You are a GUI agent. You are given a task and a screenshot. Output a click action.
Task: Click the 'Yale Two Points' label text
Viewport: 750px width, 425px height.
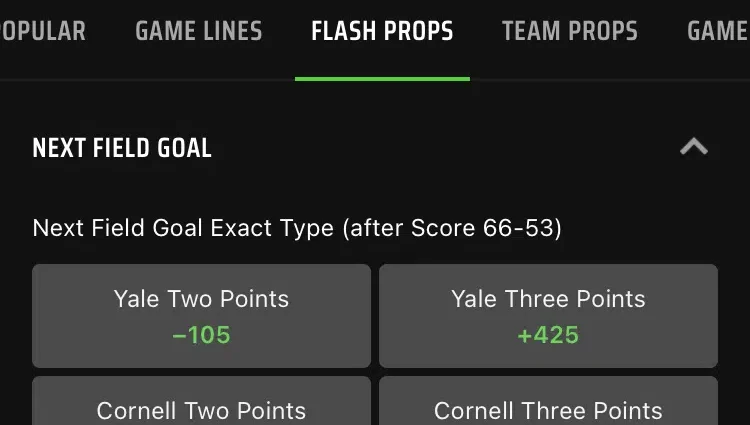201,299
